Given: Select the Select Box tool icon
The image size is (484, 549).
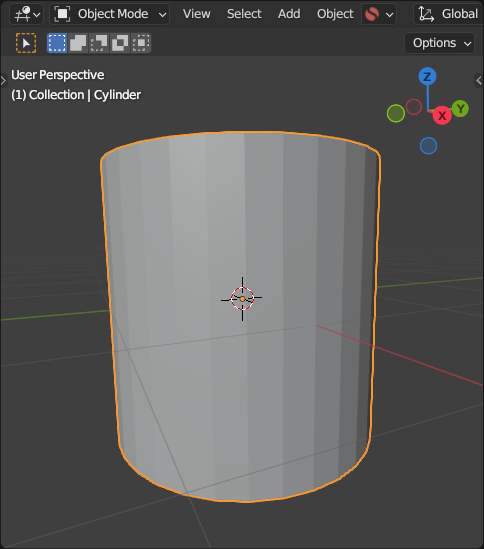Looking at the screenshot, I should click(x=26, y=43).
